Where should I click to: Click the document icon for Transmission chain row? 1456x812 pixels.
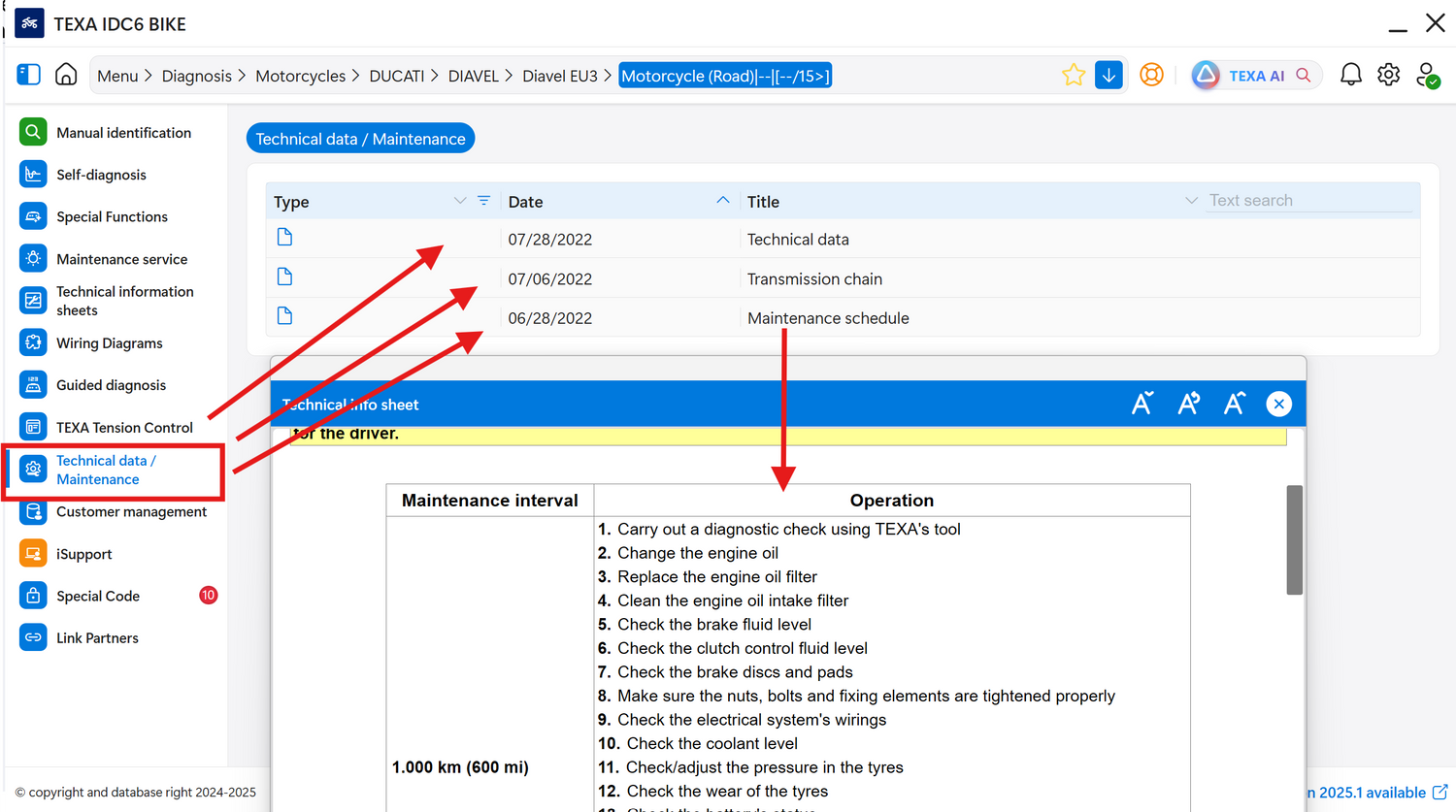(284, 277)
